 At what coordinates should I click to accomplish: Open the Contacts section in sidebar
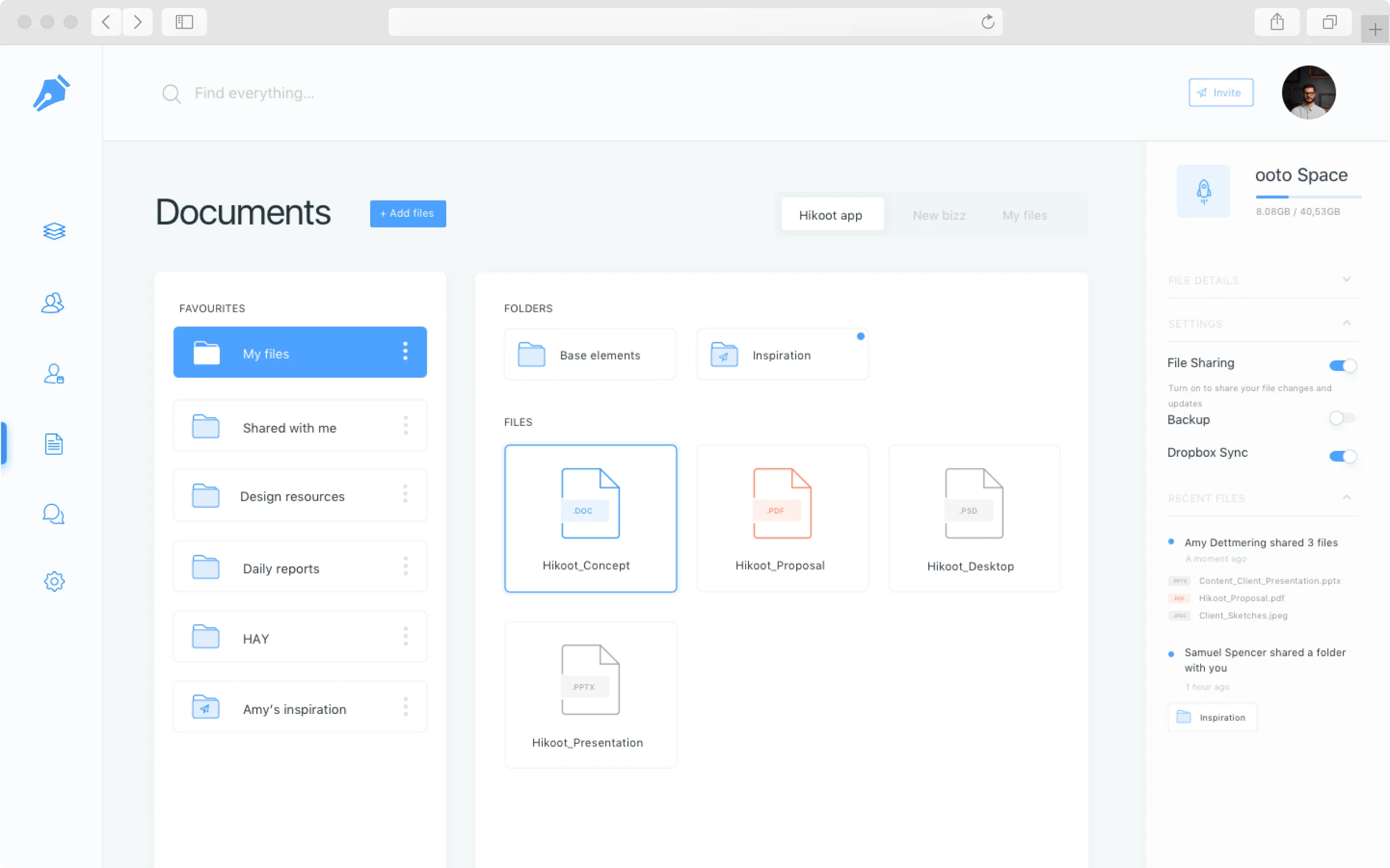[x=52, y=303]
